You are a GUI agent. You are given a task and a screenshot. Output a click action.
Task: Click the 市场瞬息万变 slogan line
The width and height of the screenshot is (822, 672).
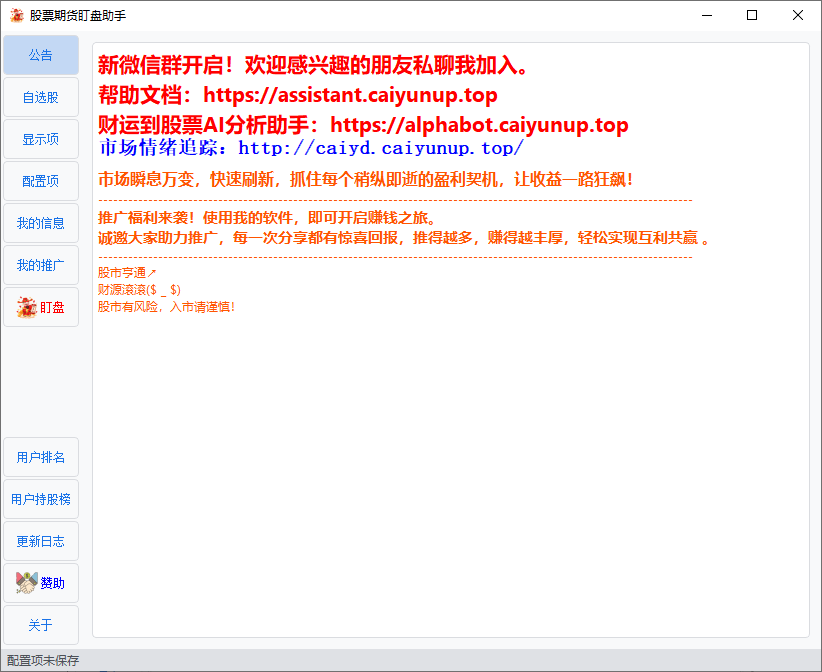coord(365,179)
